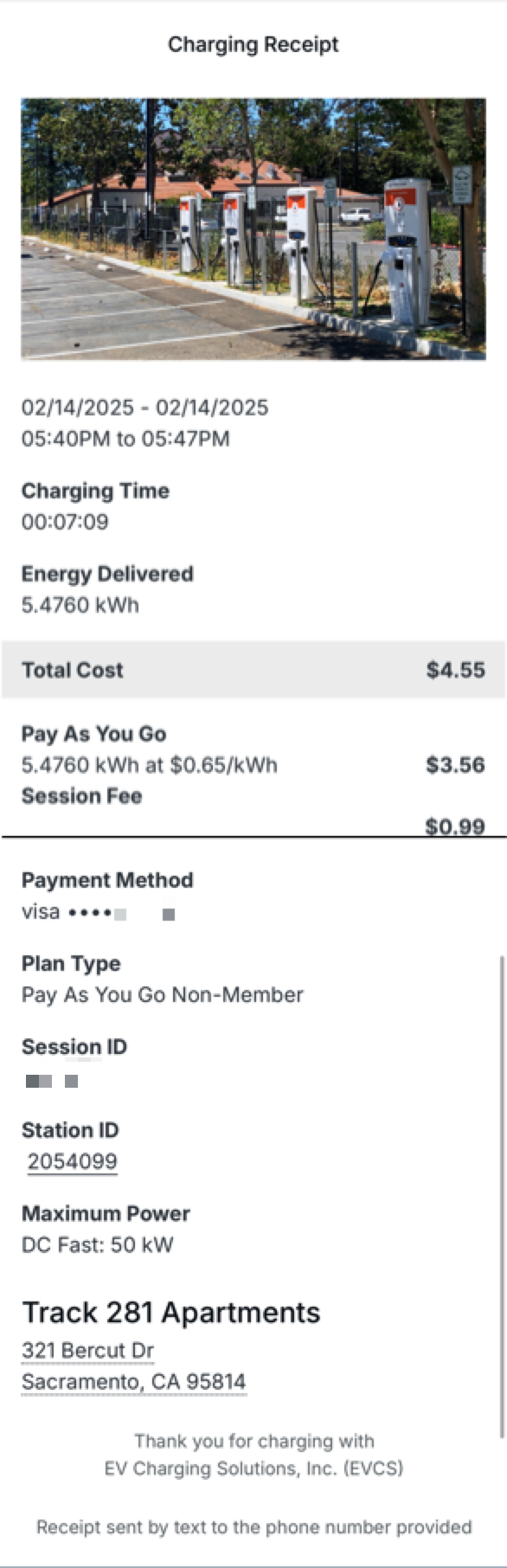Click the Track 281 Apartments heading
The image size is (507, 1568).
[x=170, y=1312]
